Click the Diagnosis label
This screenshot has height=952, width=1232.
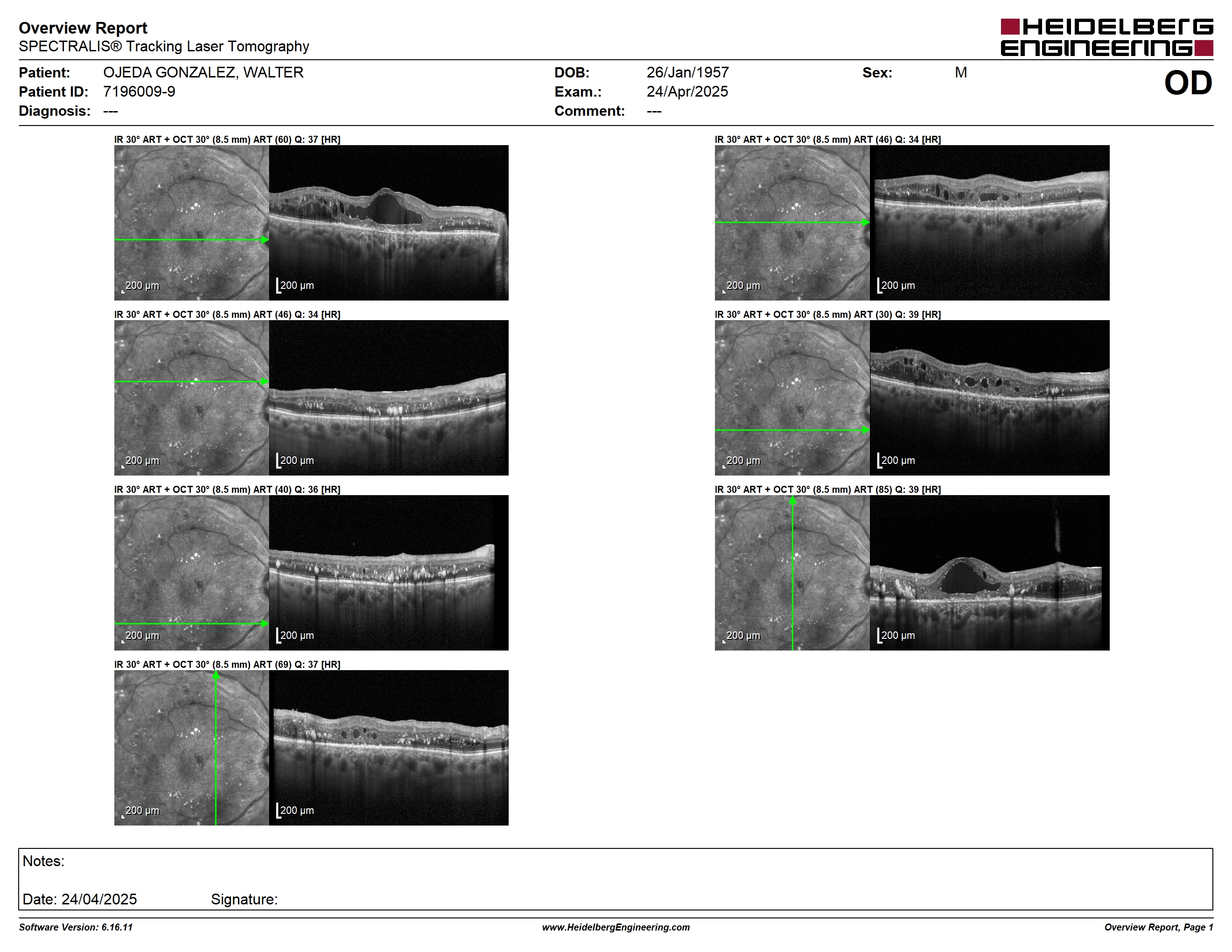[55, 111]
